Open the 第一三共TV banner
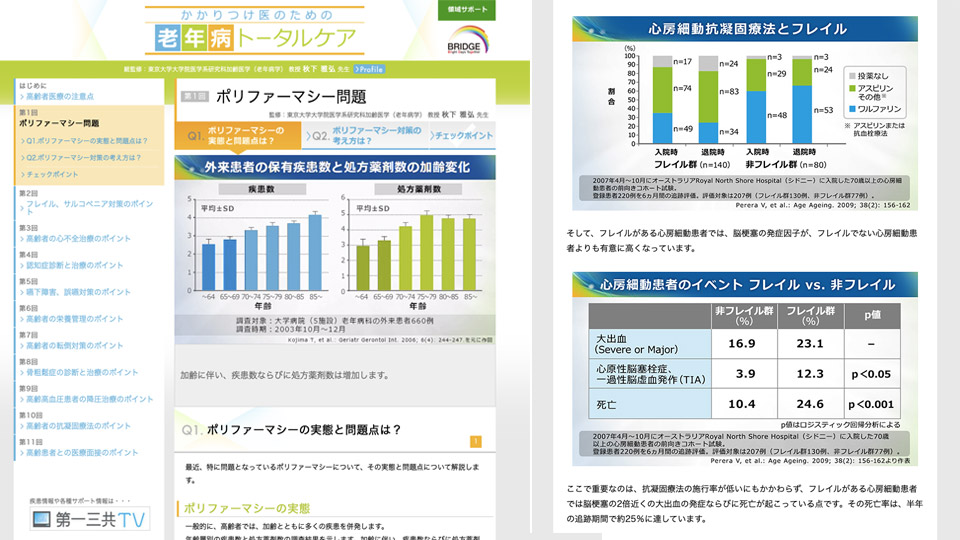960x540 pixels. coord(89,519)
